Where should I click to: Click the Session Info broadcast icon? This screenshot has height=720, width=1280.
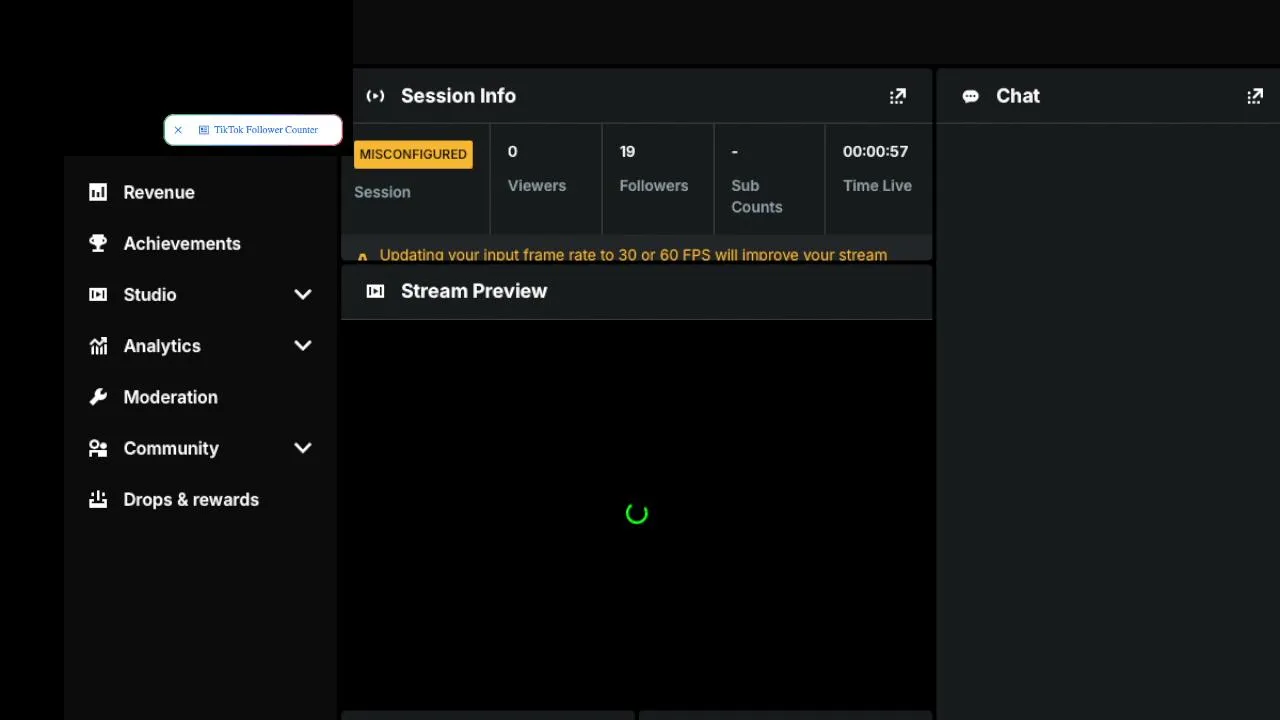click(375, 96)
